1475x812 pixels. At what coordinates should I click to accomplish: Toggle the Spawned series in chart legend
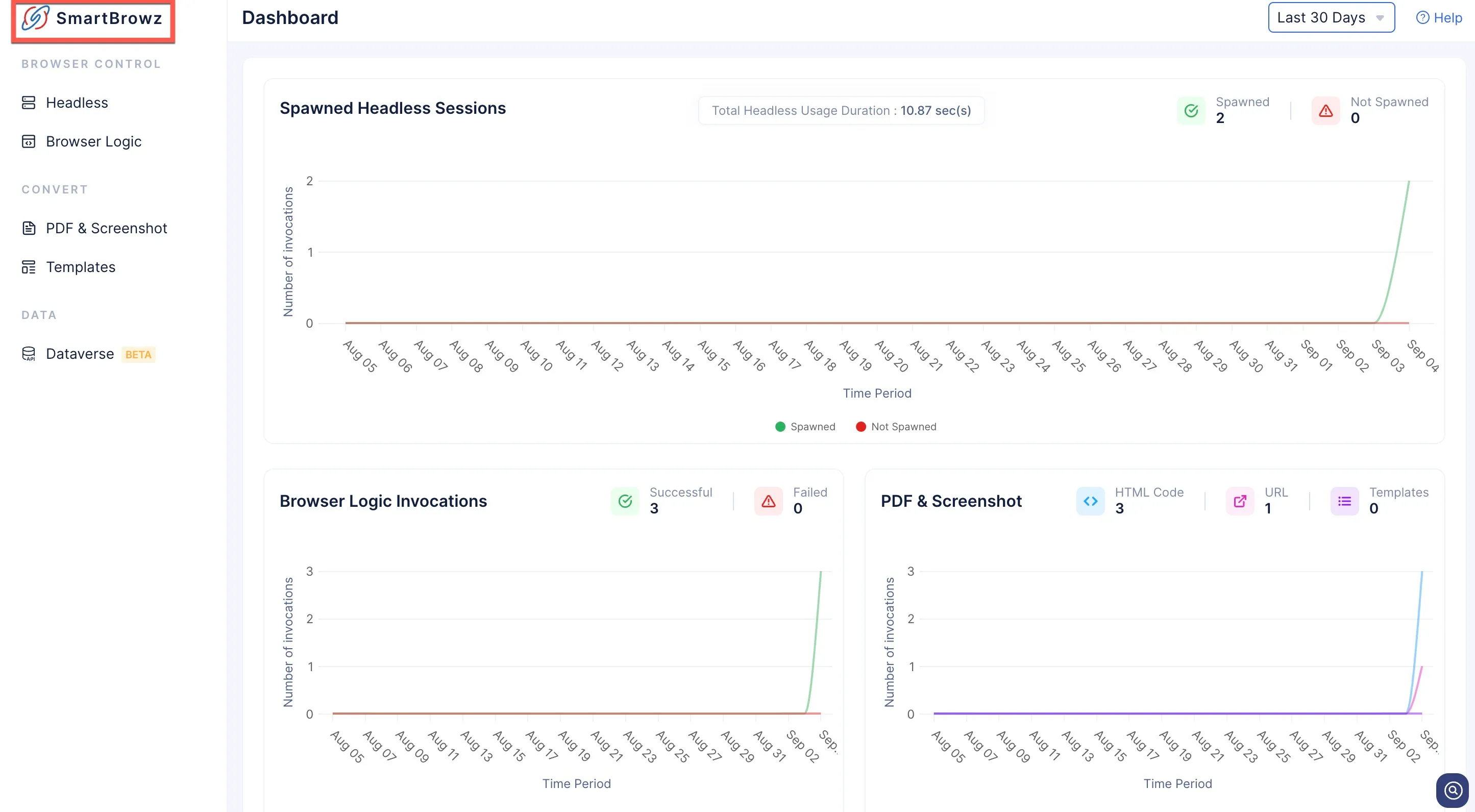pyautogui.click(x=805, y=427)
